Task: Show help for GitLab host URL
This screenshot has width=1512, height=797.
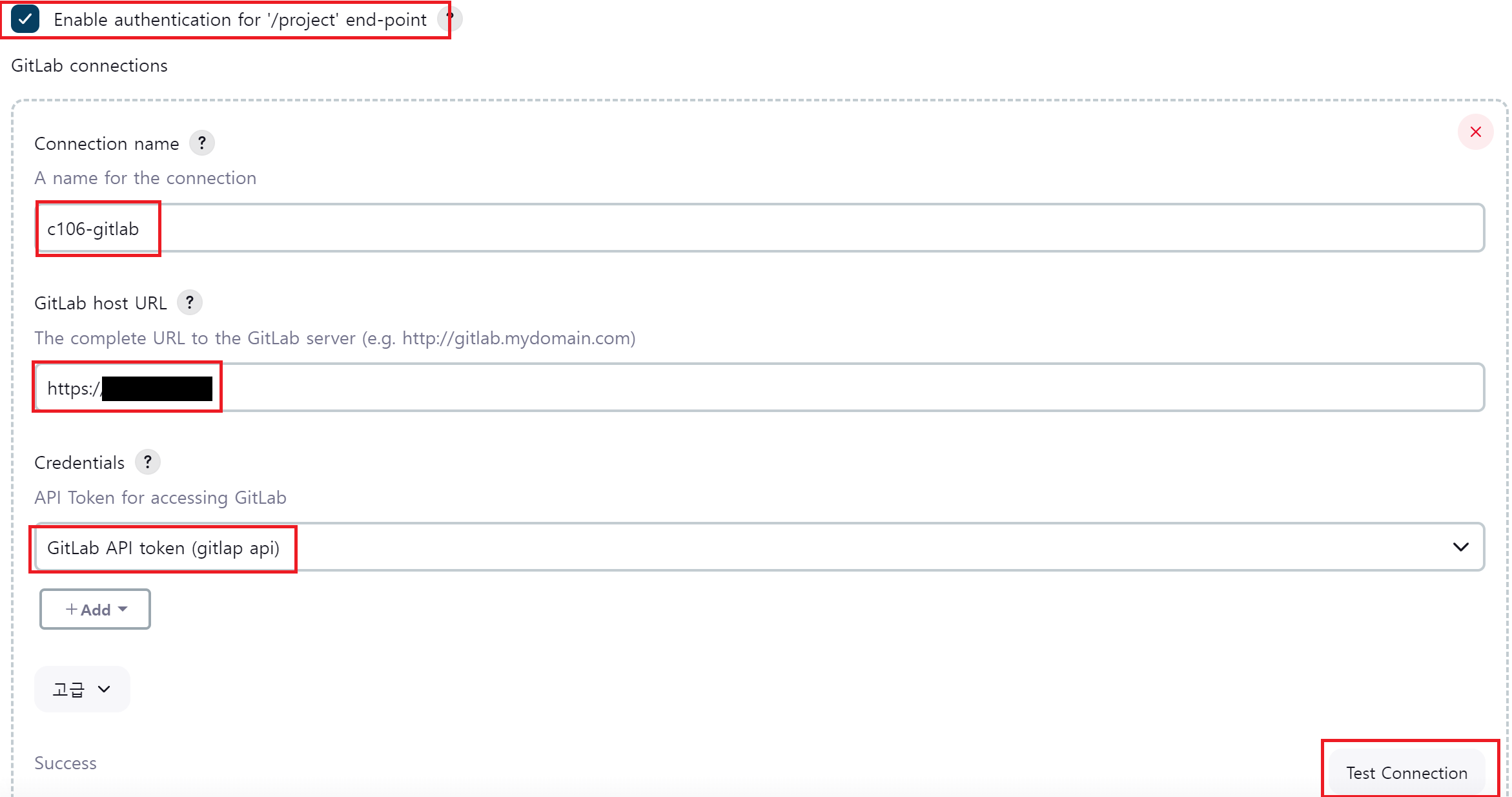Action: (x=190, y=302)
